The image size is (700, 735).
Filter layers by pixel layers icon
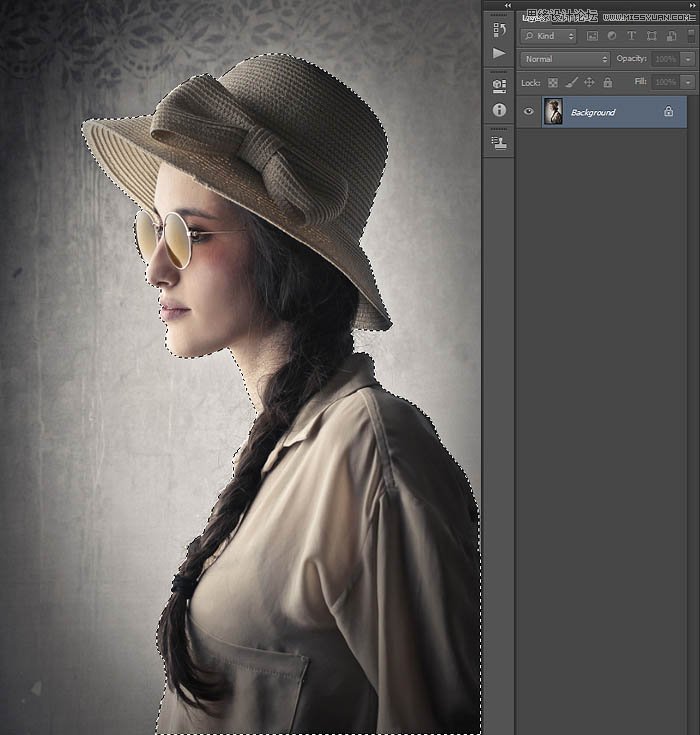point(592,36)
